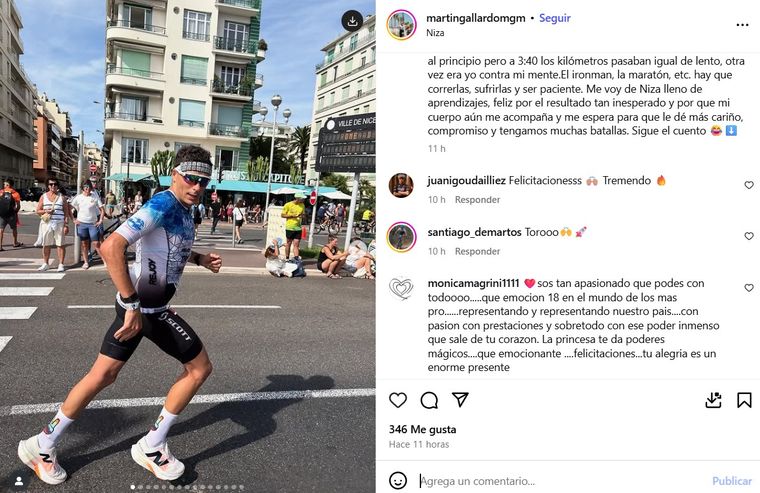Image resolution: width=760 pixels, height=493 pixels.
Task: Like juanigoudailliez's comment
Action: 749,185
